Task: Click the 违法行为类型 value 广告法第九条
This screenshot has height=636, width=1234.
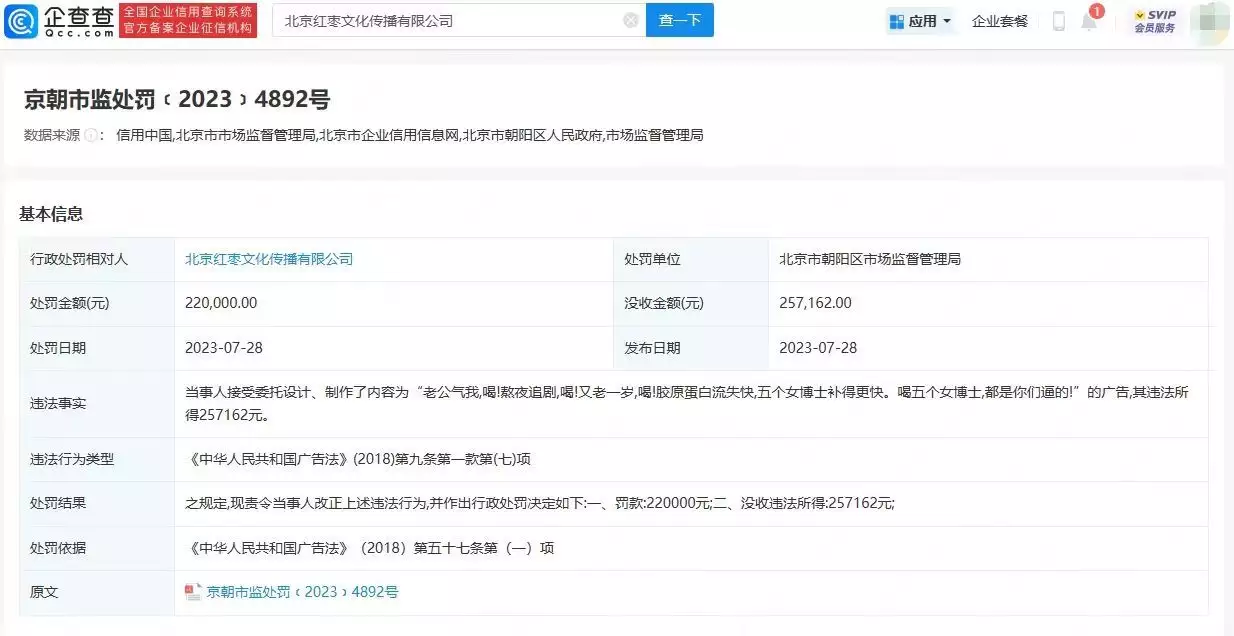Action: pos(358,459)
